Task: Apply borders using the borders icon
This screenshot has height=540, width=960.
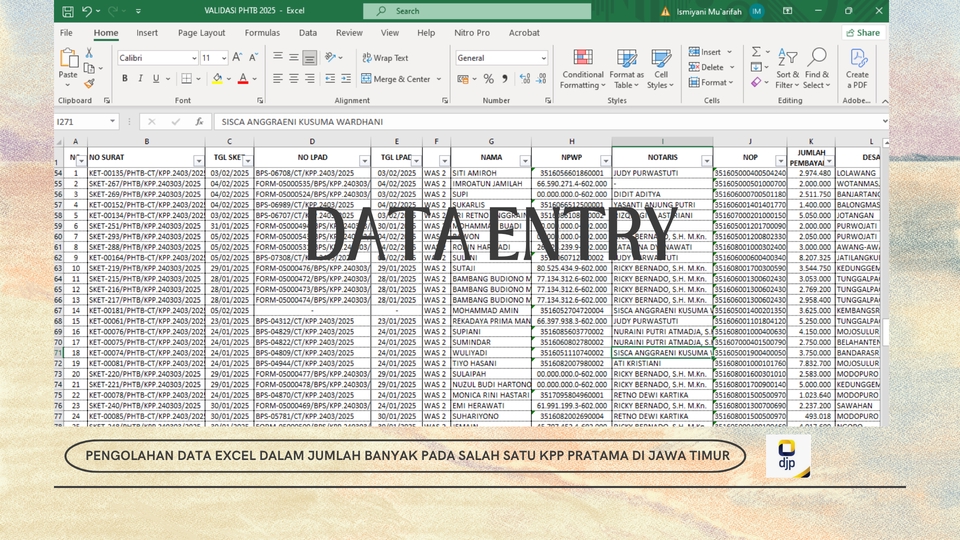Action: point(187,78)
